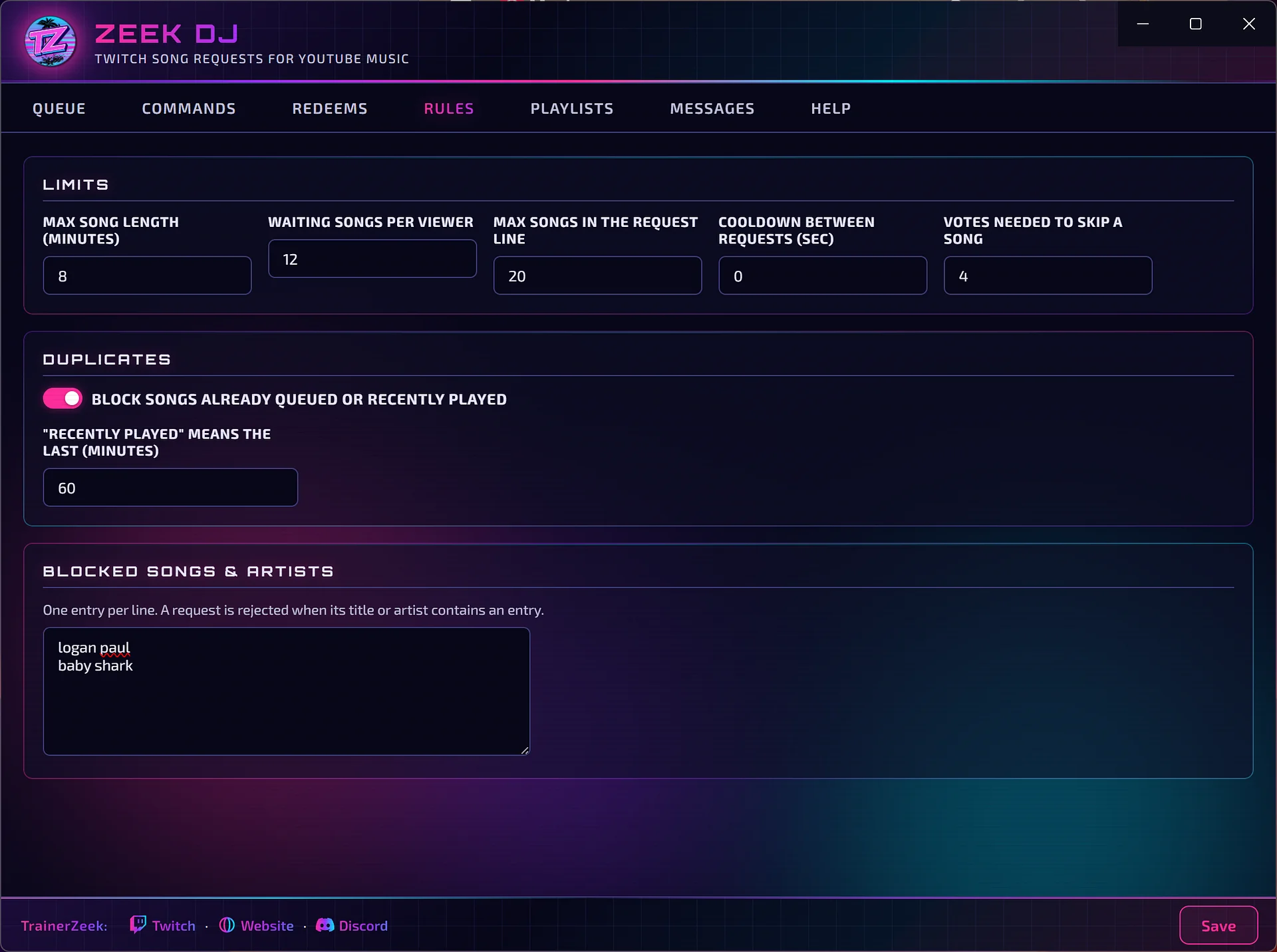Image resolution: width=1277 pixels, height=952 pixels.
Task: Click the Recently Played minutes field
Action: pyautogui.click(x=170, y=488)
